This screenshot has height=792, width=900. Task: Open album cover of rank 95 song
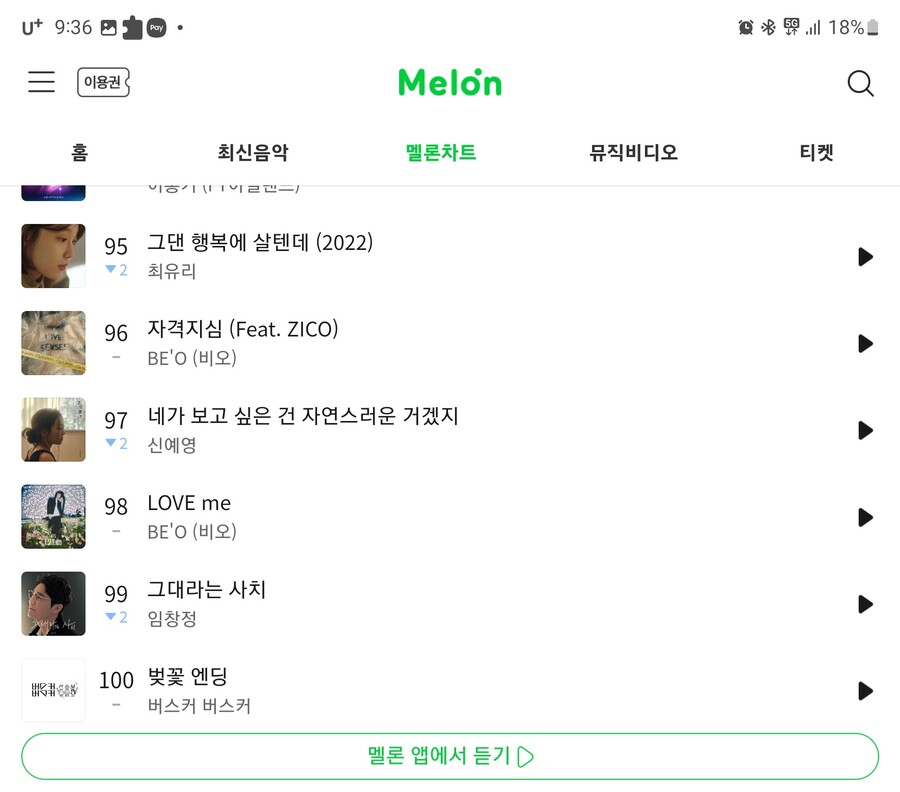(53, 256)
